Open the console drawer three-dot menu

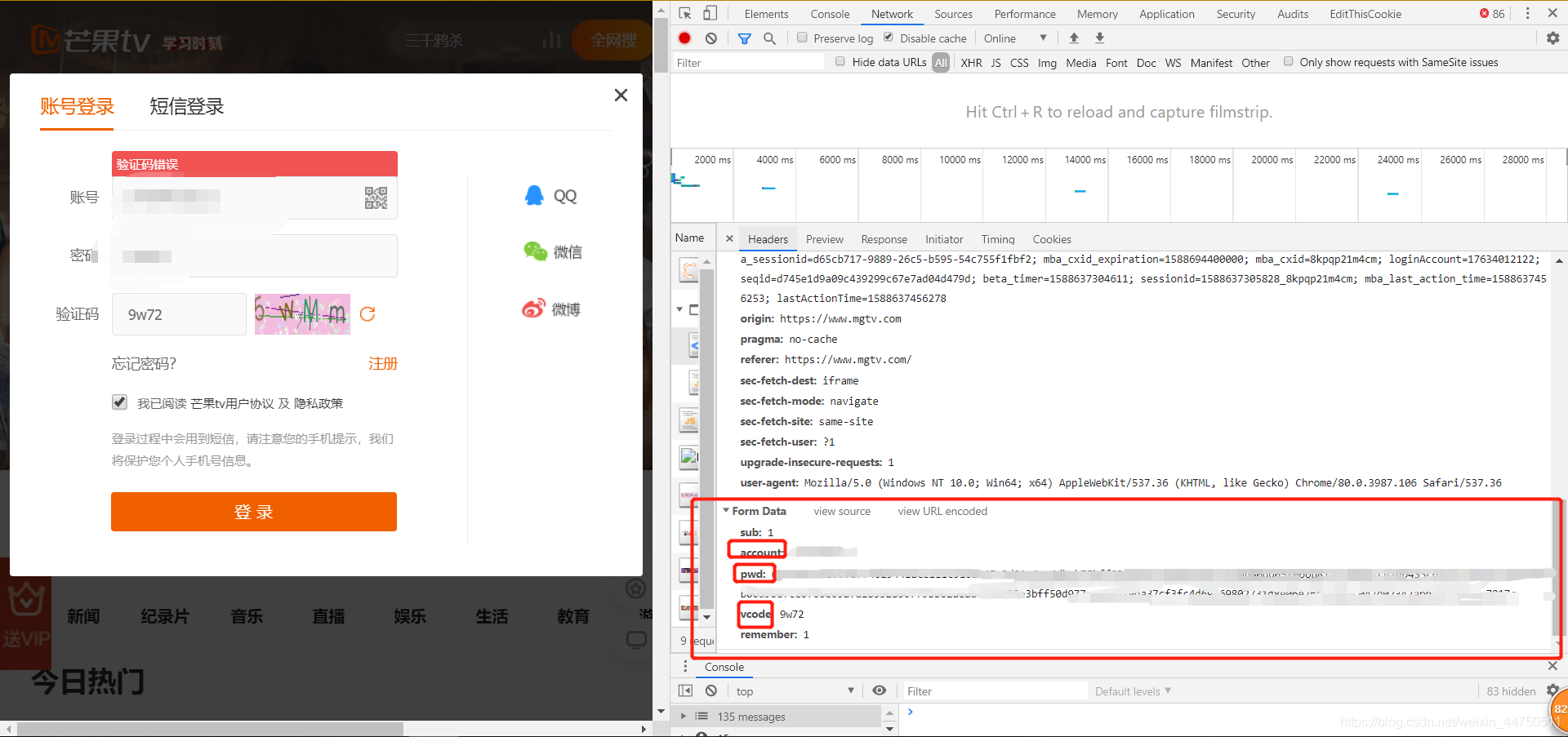[685, 667]
